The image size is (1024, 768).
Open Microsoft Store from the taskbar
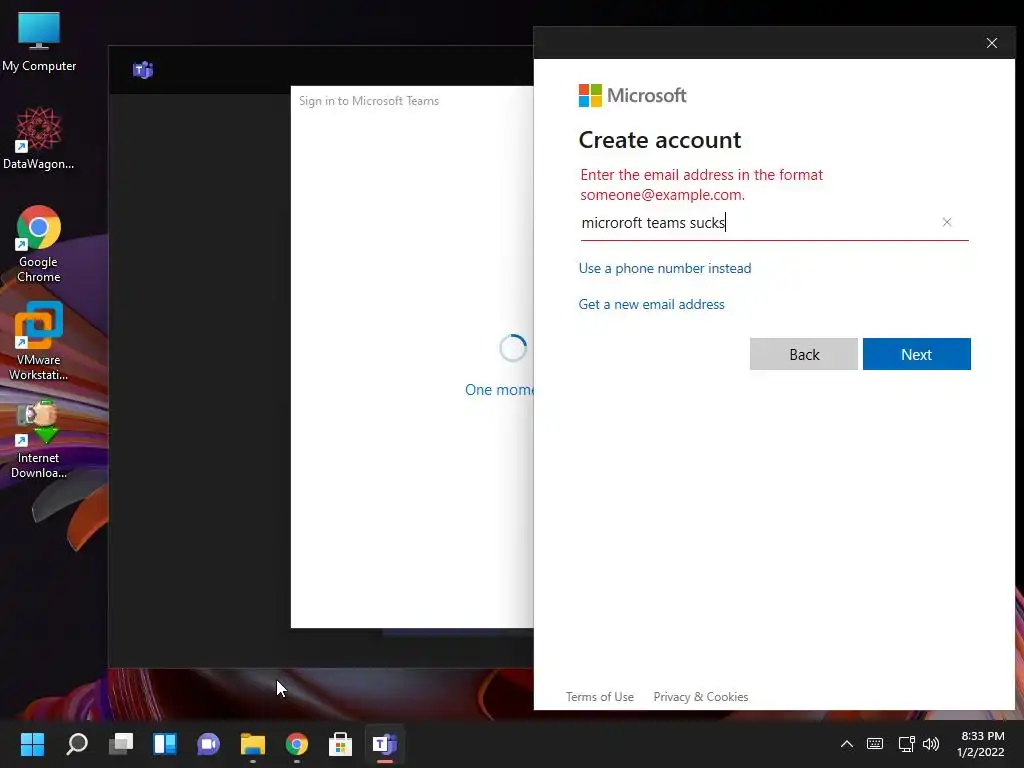340,743
